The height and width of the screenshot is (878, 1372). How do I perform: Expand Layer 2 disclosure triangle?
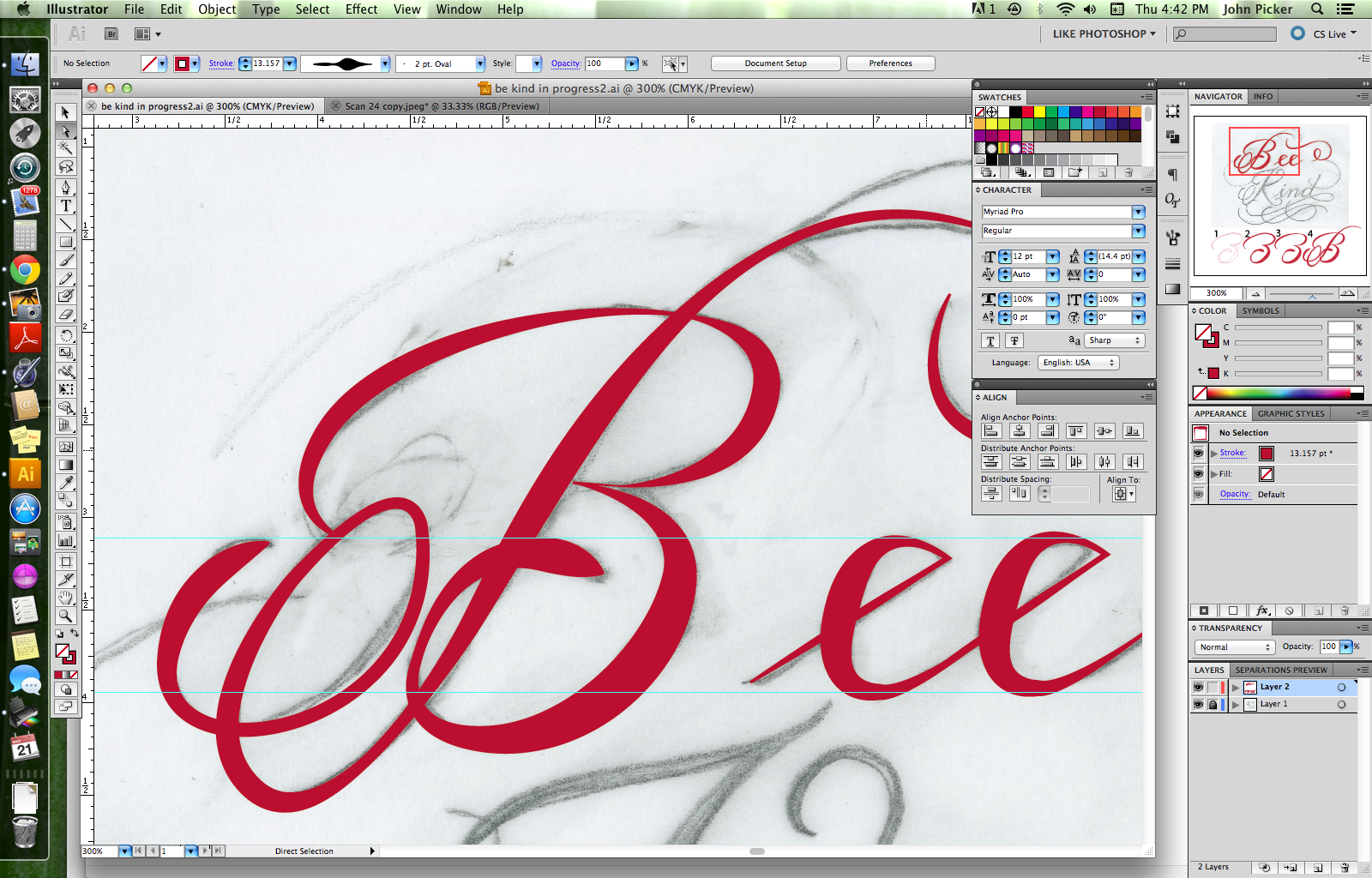[x=1236, y=687]
